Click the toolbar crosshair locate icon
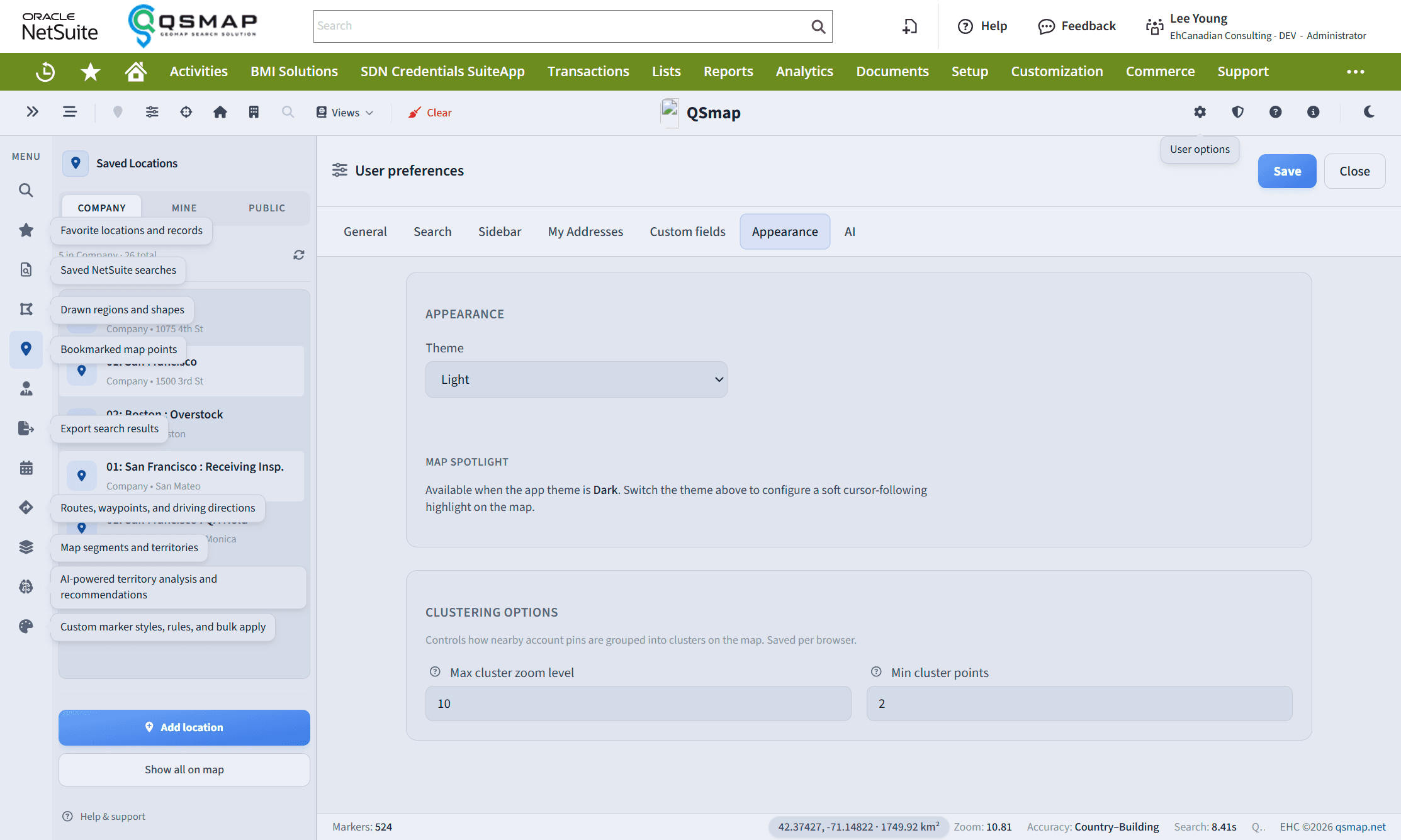This screenshot has width=1401, height=840. tap(186, 112)
